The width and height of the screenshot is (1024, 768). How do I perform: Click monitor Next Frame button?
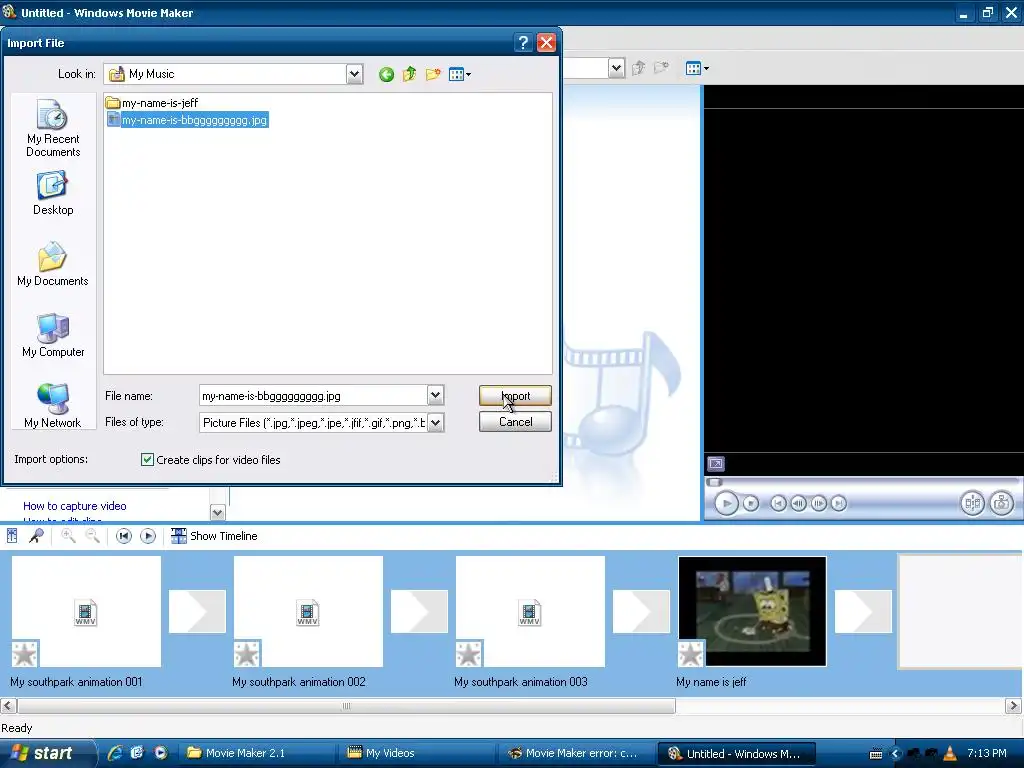click(819, 504)
